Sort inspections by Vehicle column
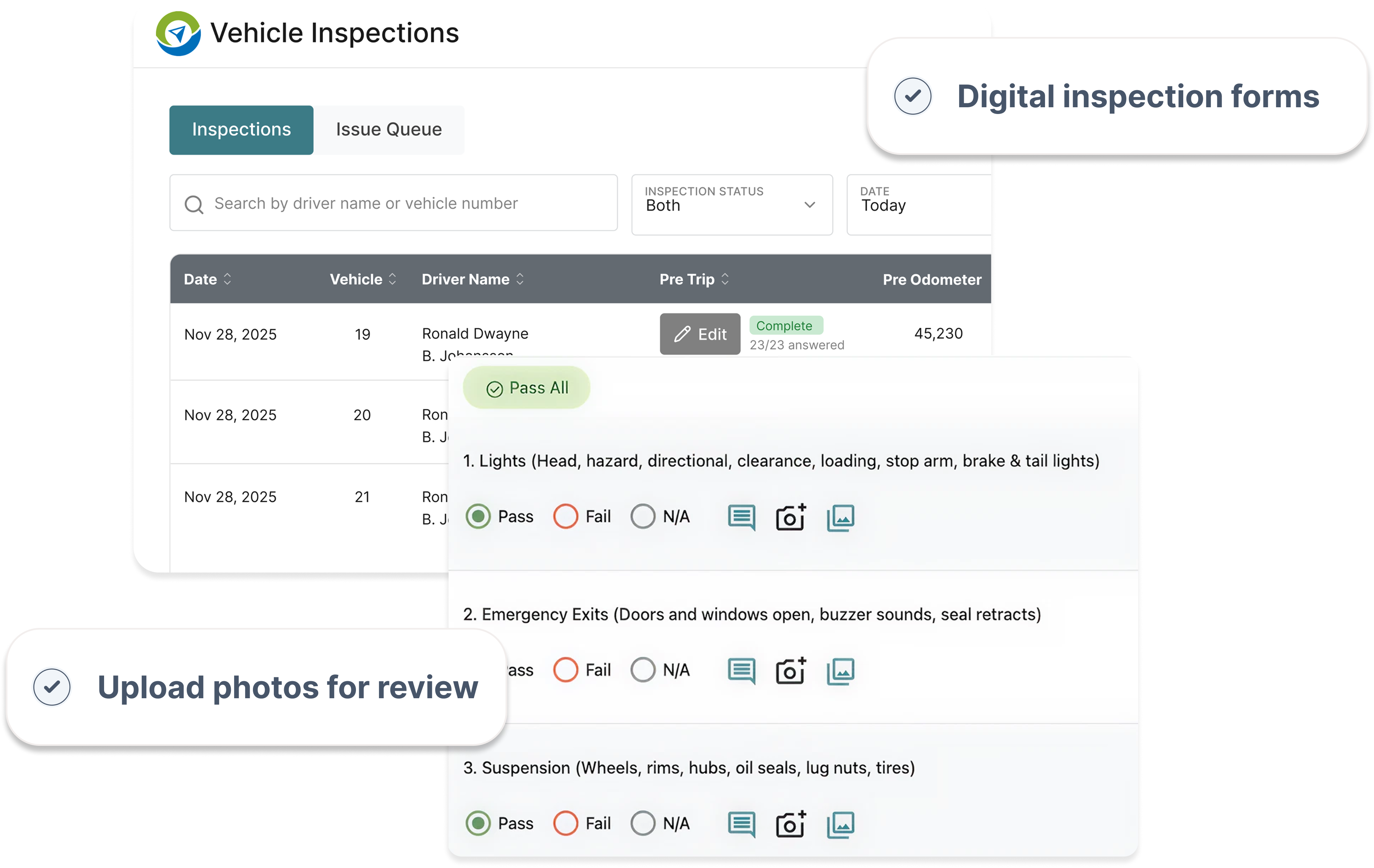Screen dimensions: 1374x868 pyautogui.click(x=393, y=279)
